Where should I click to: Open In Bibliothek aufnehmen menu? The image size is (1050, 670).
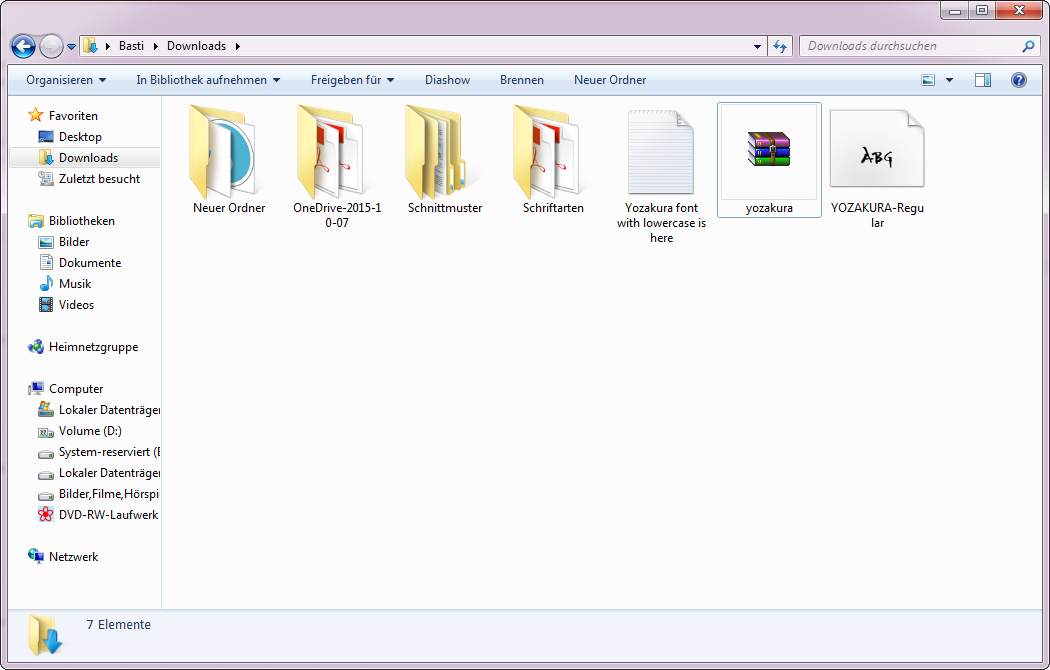(208, 80)
